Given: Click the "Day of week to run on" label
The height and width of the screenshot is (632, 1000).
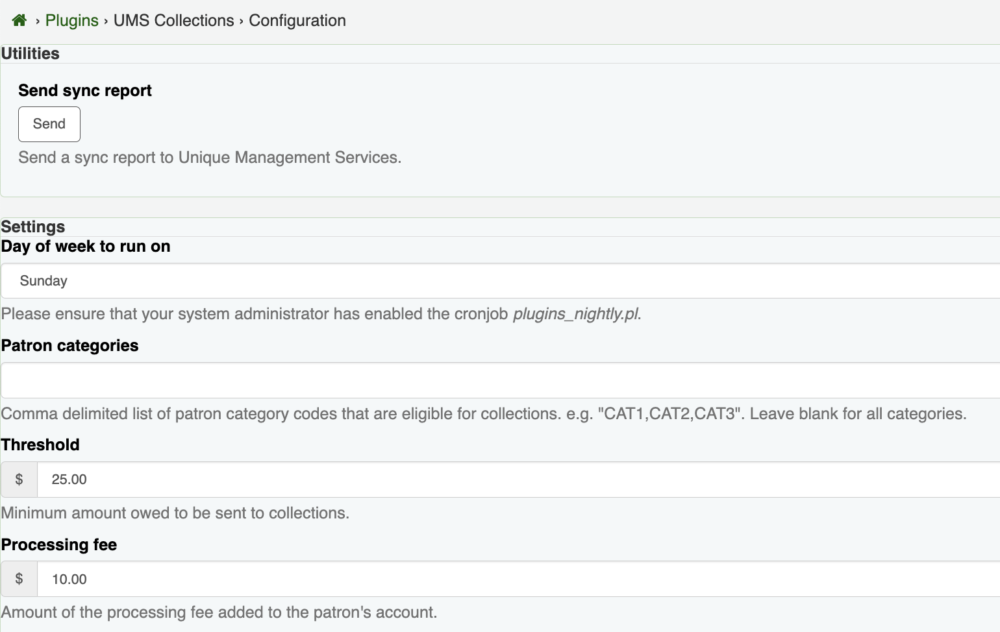Looking at the screenshot, I should pos(86,246).
